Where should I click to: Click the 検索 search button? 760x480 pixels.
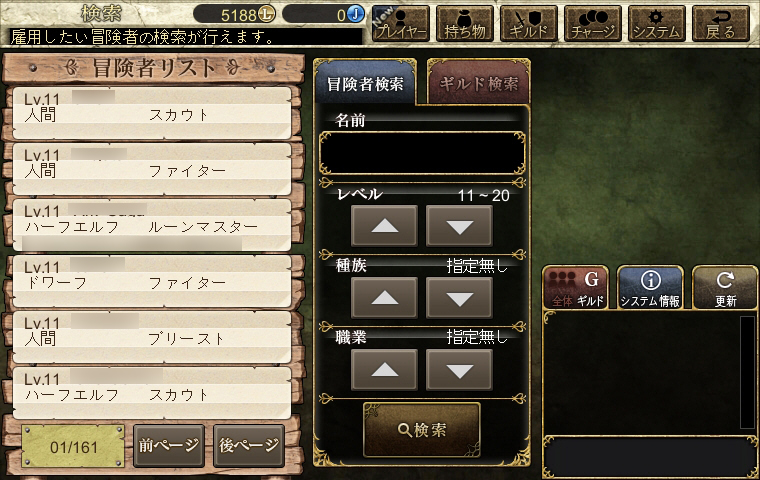pyautogui.click(x=422, y=430)
